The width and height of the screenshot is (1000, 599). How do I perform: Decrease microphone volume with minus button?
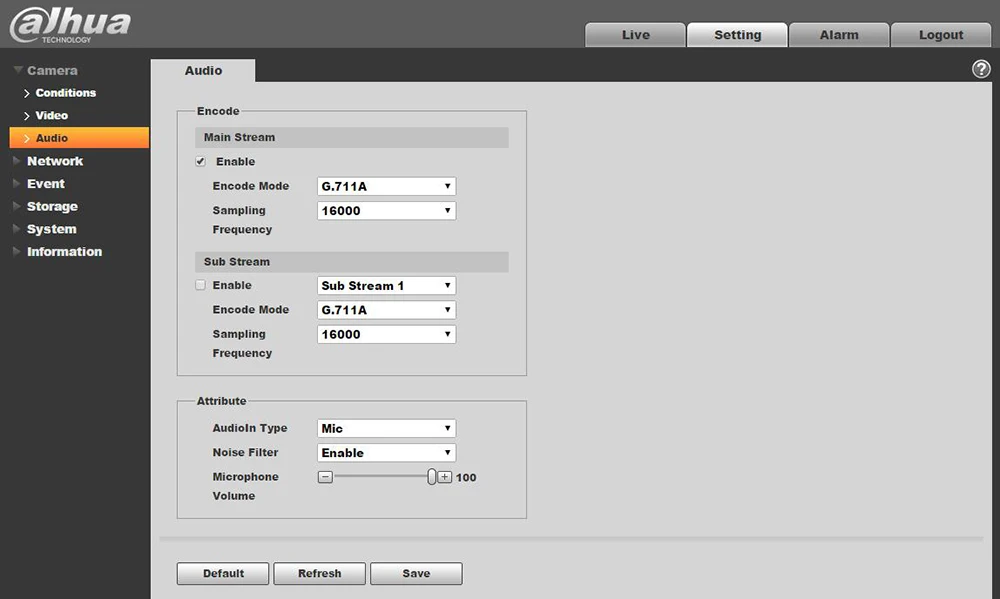(325, 477)
